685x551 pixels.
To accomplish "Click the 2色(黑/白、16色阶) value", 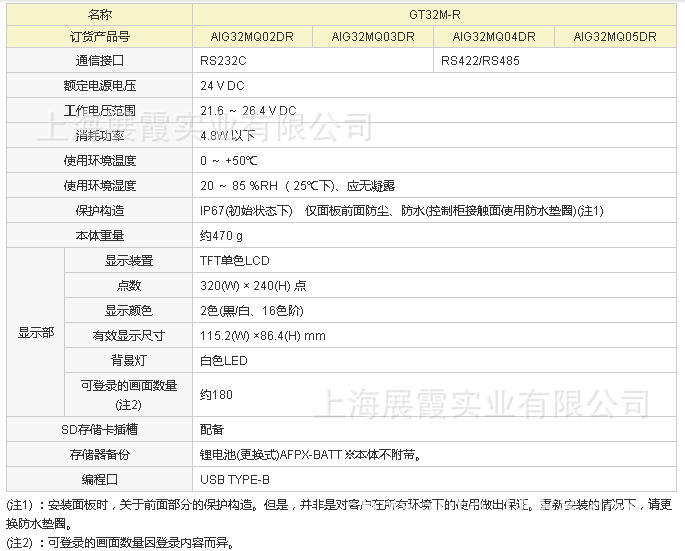I will coord(252,311).
